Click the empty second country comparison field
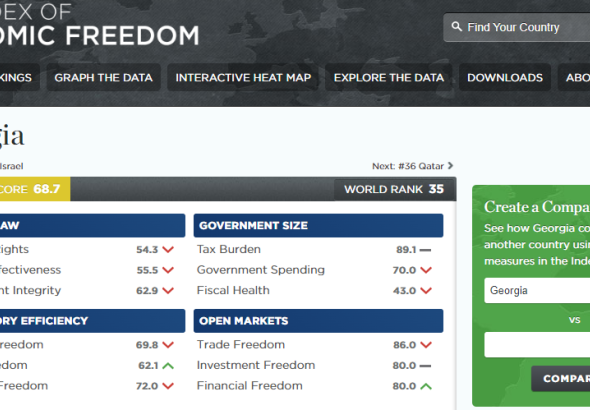590x410 pixels. tap(537, 345)
